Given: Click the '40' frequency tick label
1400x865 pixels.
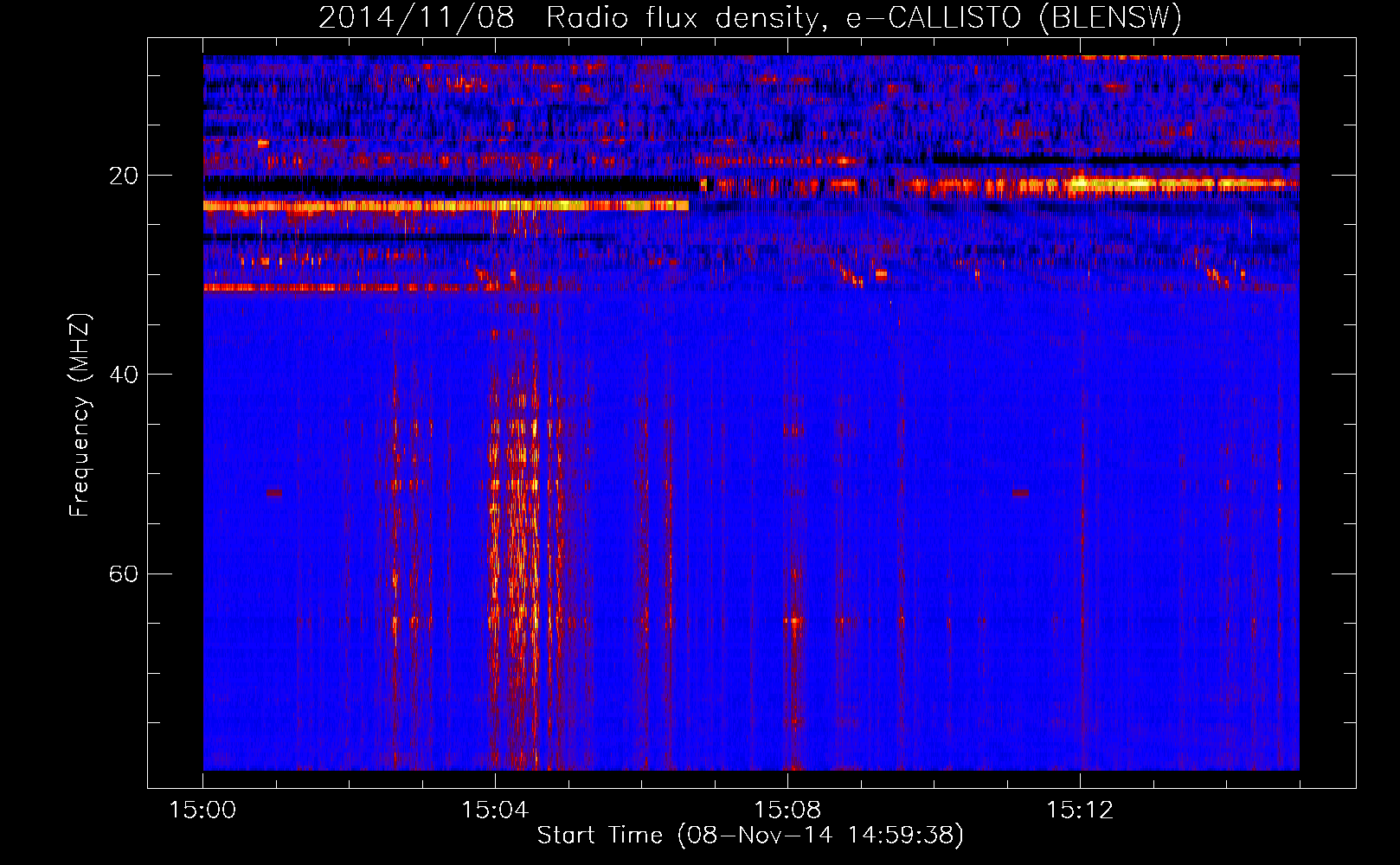Looking at the screenshot, I should click(124, 375).
